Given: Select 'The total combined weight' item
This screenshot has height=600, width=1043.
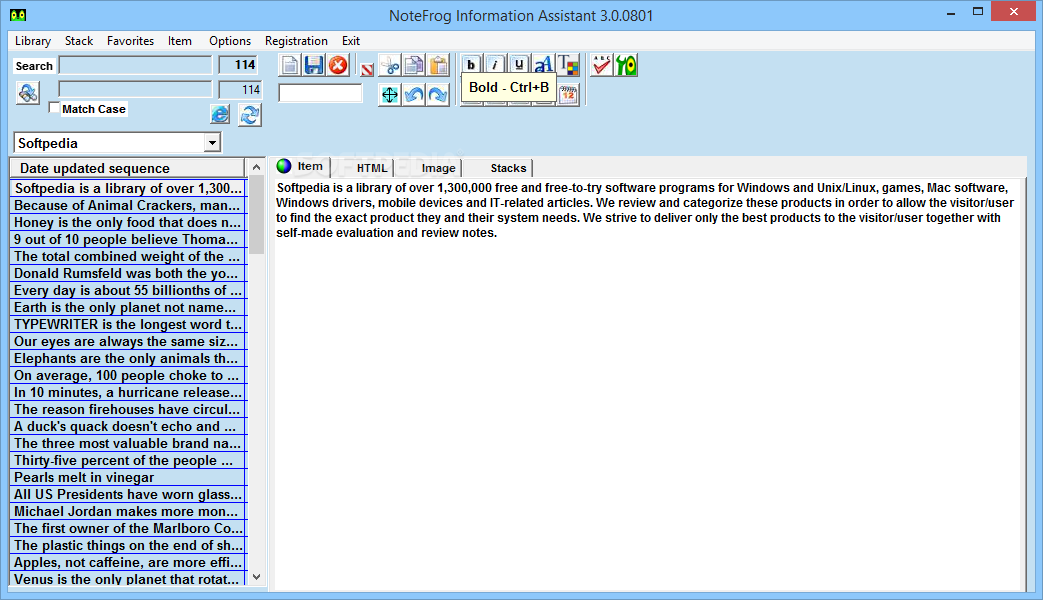Looking at the screenshot, I should (x=128, y=256).
